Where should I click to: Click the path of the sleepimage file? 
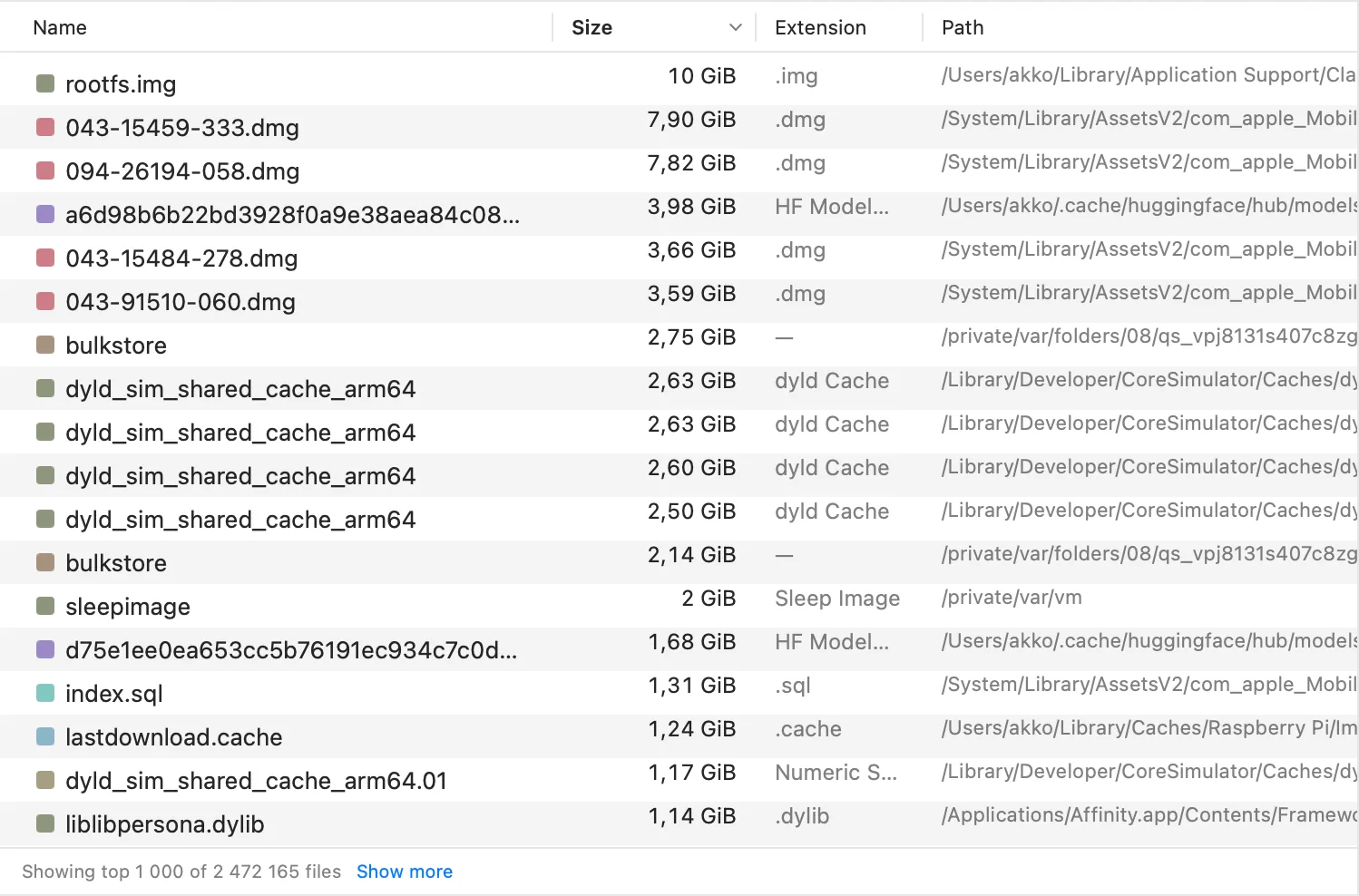point(1012,598)
